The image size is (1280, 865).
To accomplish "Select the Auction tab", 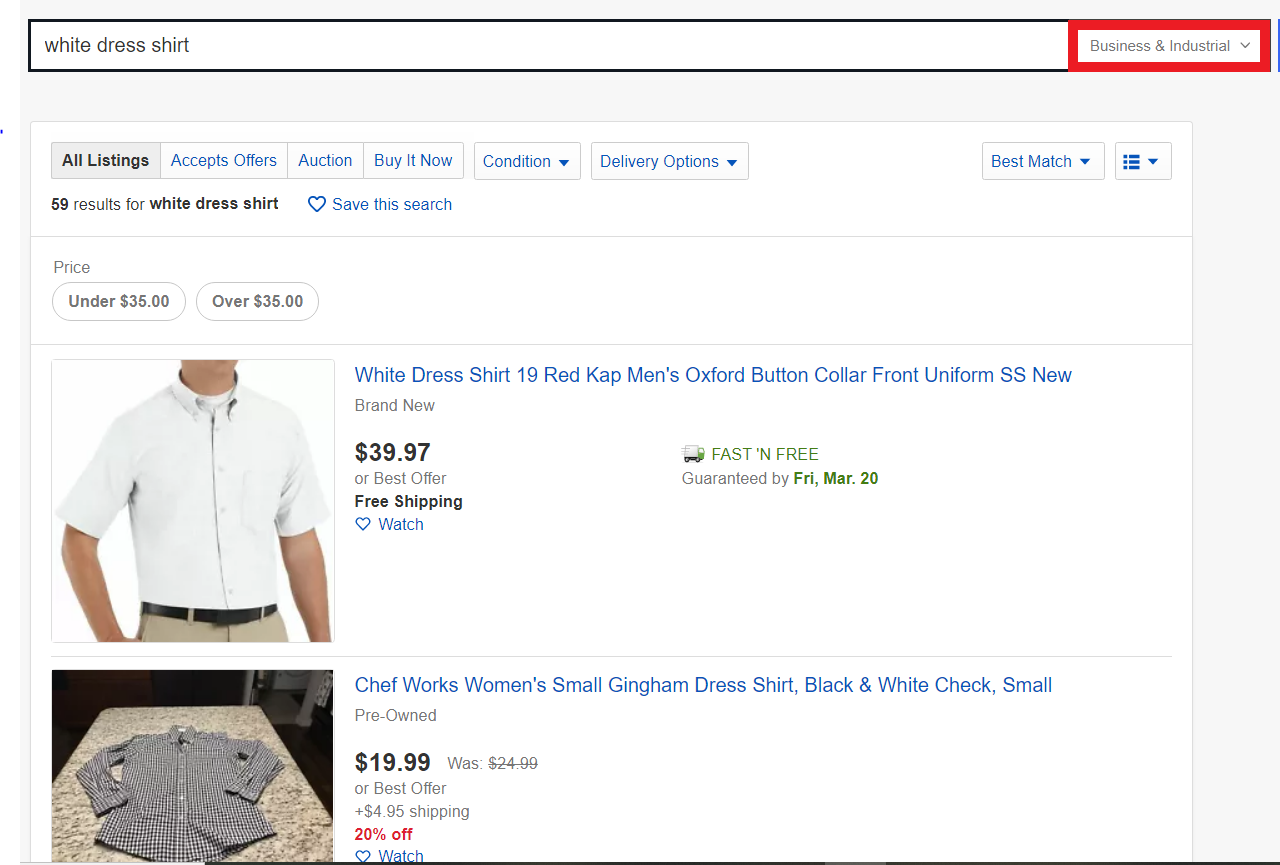I will click(325, 160).
